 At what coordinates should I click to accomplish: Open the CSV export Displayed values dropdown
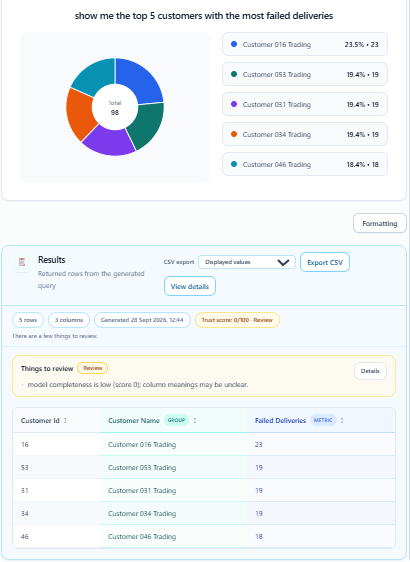coord(247,262)
